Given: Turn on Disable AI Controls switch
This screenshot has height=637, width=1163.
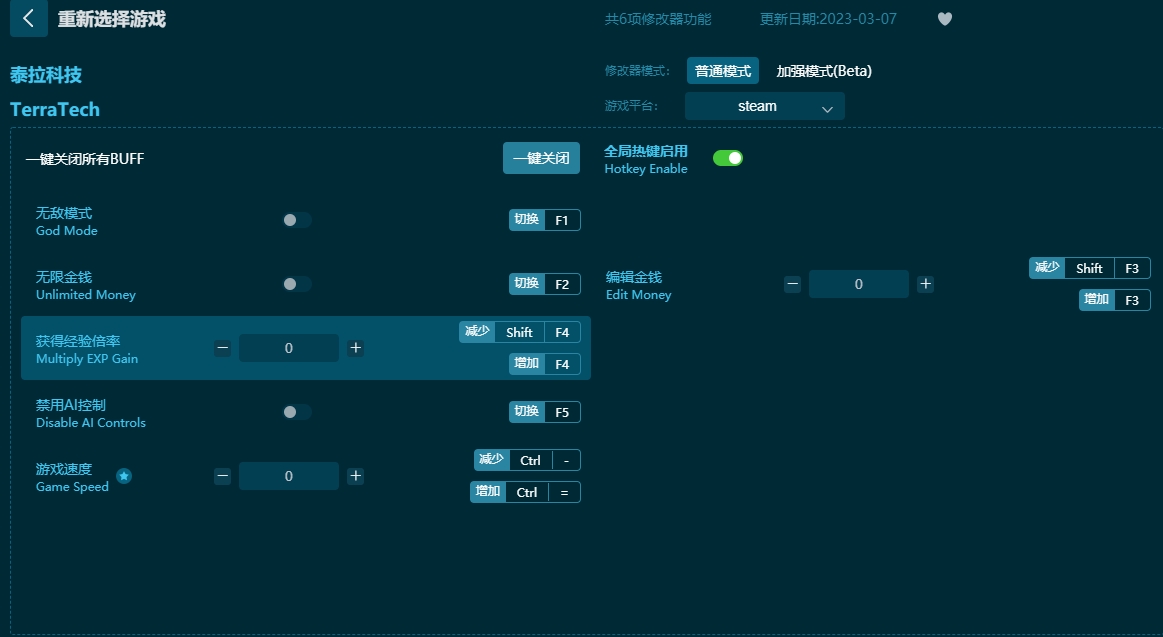Looking at the screenshot, I should [x=296, y=412].
